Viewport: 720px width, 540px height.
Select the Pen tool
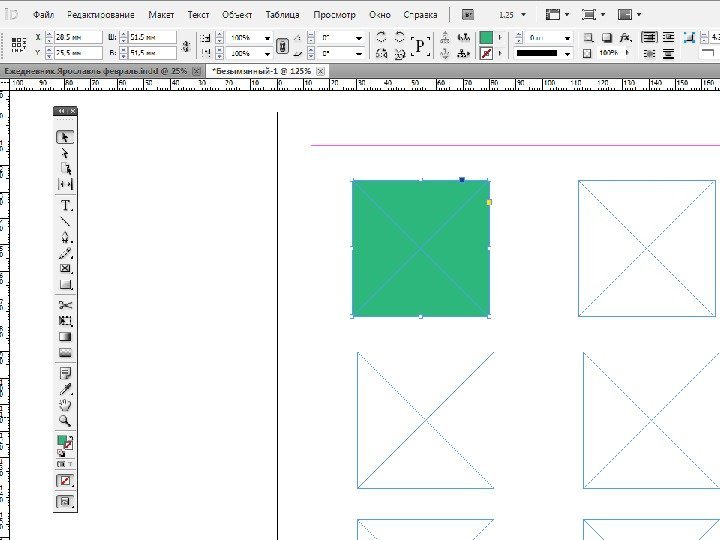pyautogui.click(x=65, y=237)
